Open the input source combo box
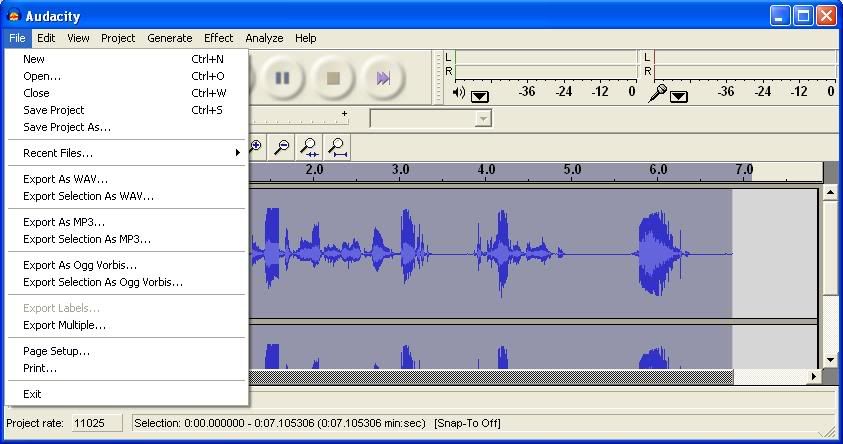Screen dimensions: 843x444 point(430,118)
